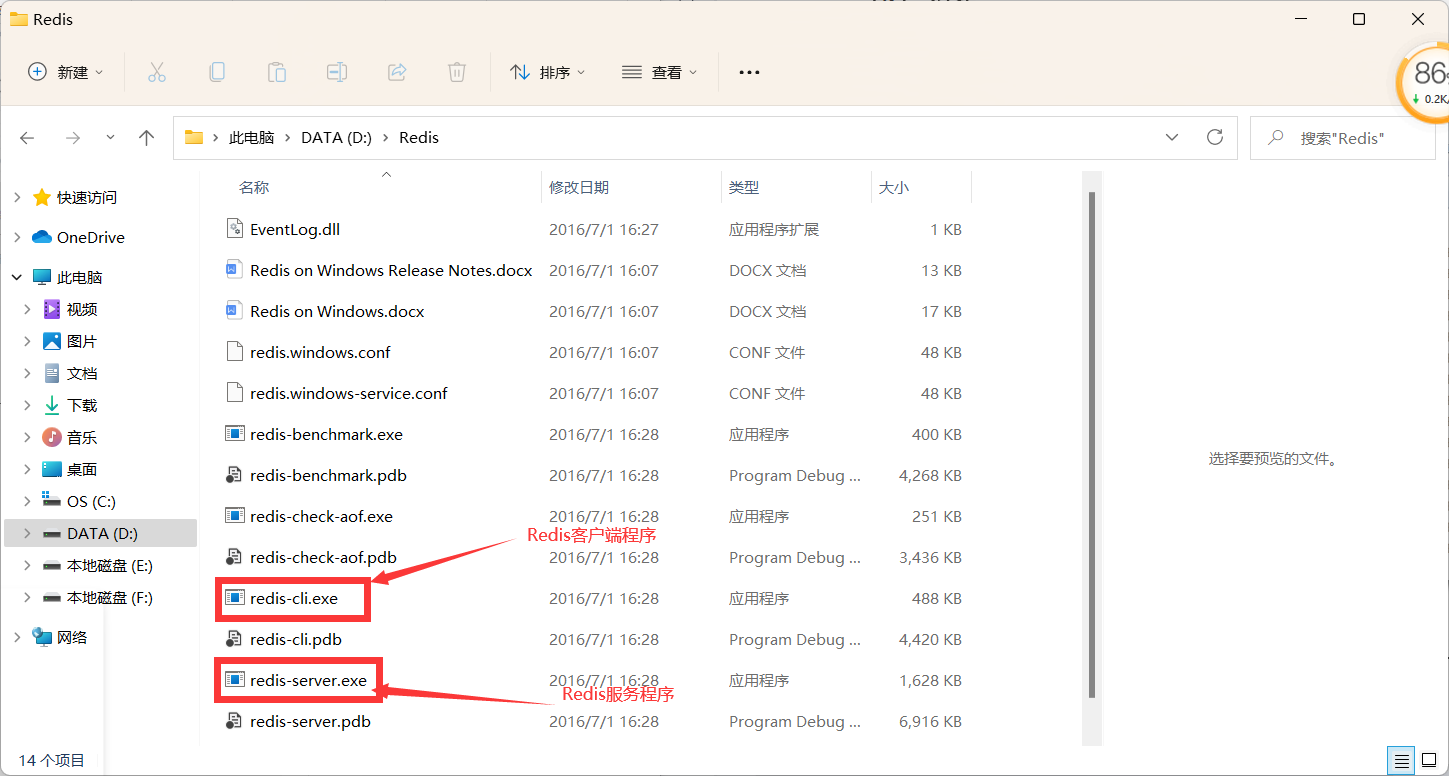The width and height of the screenshot is (1449, 776).
Task: Go up one folder level arrow
Action: click(147, 138)
